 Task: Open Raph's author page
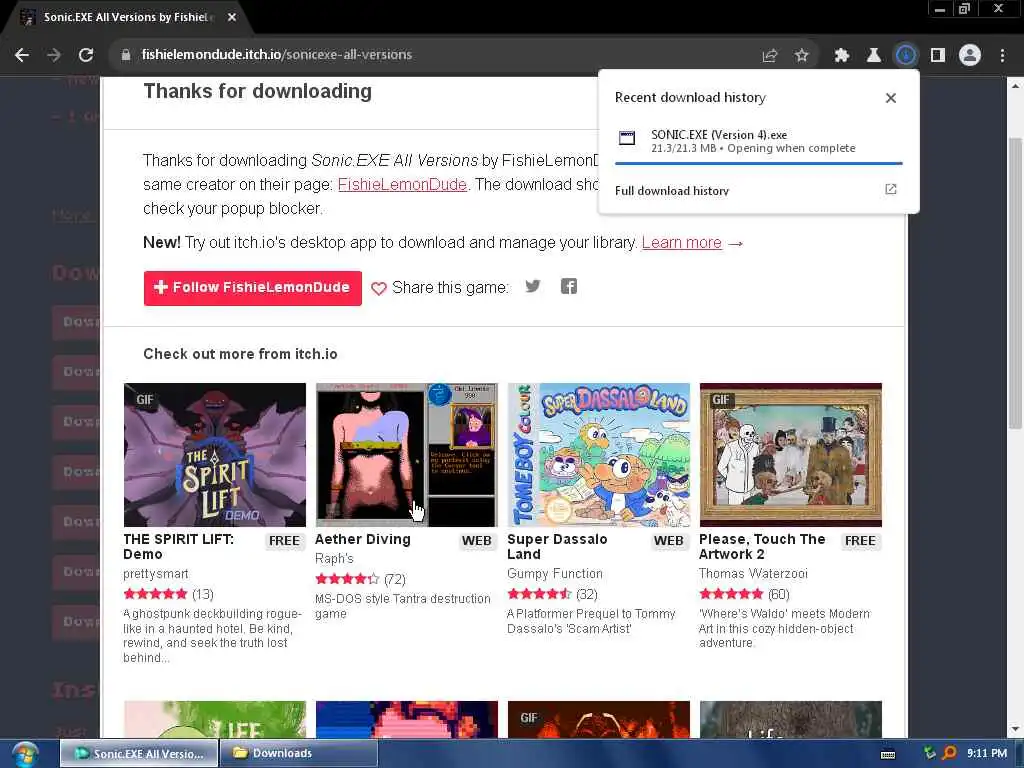click(334, 559)
